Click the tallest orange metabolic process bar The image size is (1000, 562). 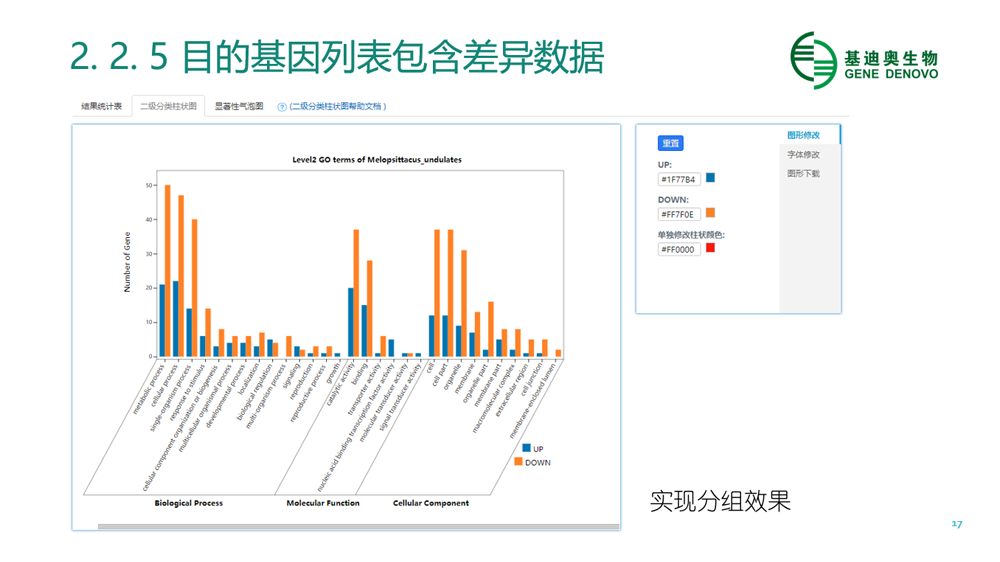(168, 270)
